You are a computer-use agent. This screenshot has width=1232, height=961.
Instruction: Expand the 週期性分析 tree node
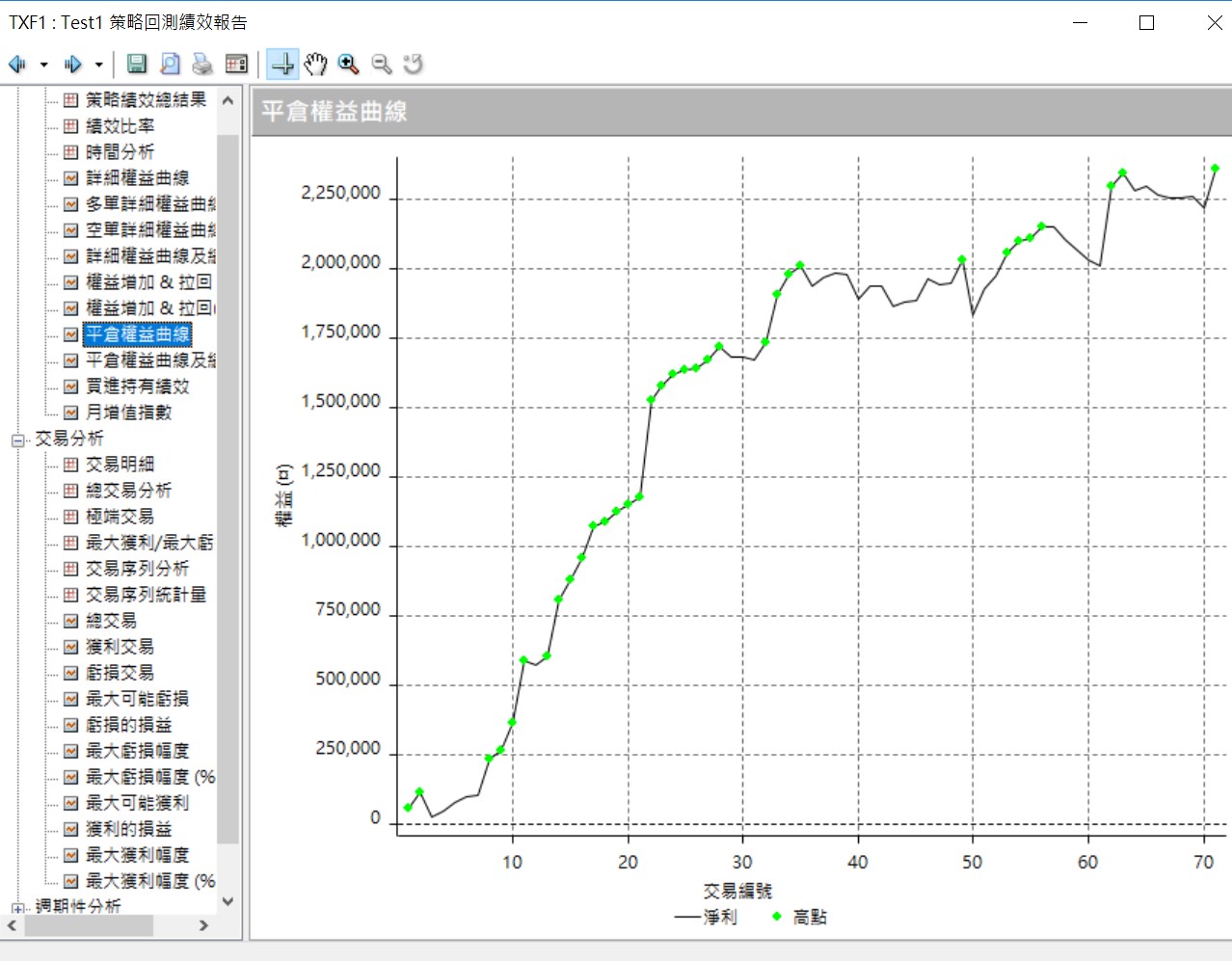tap(17, 908)
